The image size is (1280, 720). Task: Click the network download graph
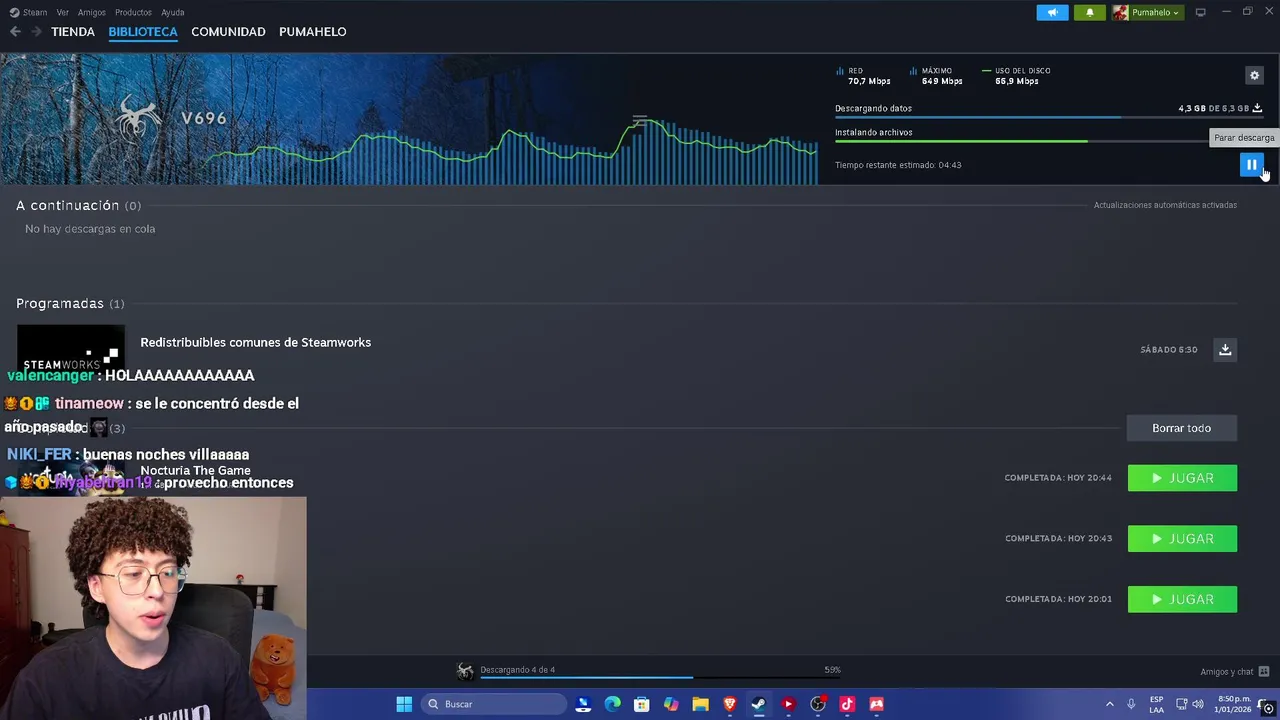512,152
